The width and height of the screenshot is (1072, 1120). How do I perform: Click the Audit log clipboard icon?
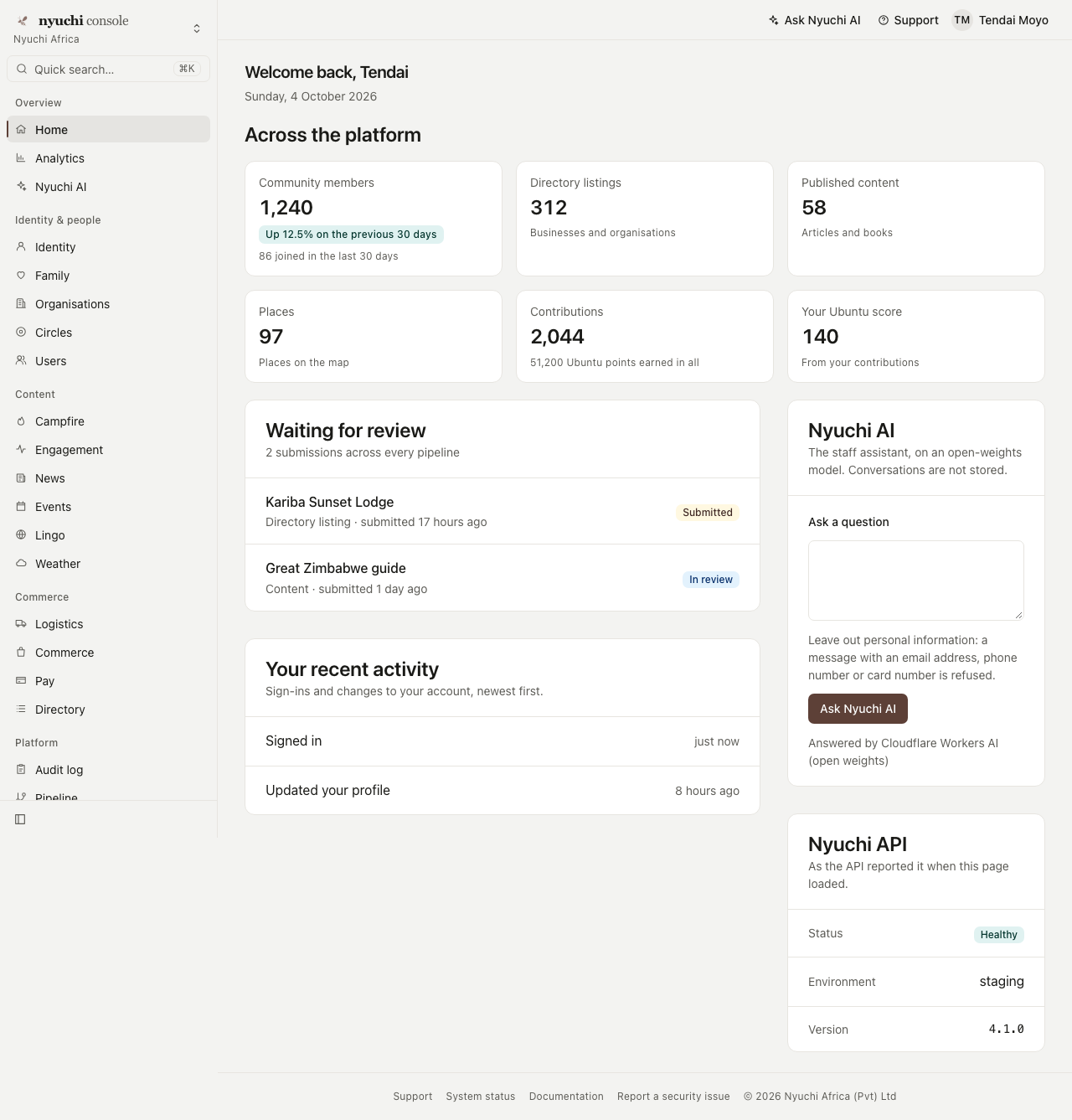21,770
